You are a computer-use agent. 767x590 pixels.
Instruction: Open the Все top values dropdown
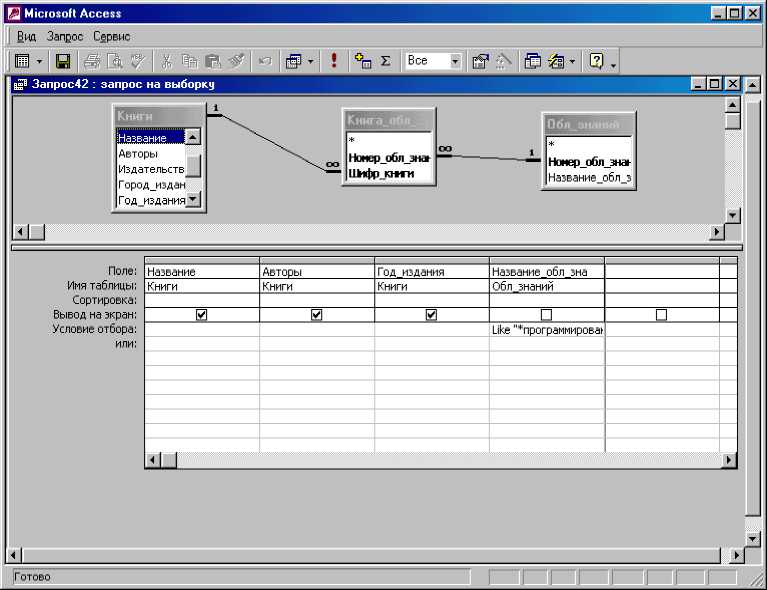455,61
